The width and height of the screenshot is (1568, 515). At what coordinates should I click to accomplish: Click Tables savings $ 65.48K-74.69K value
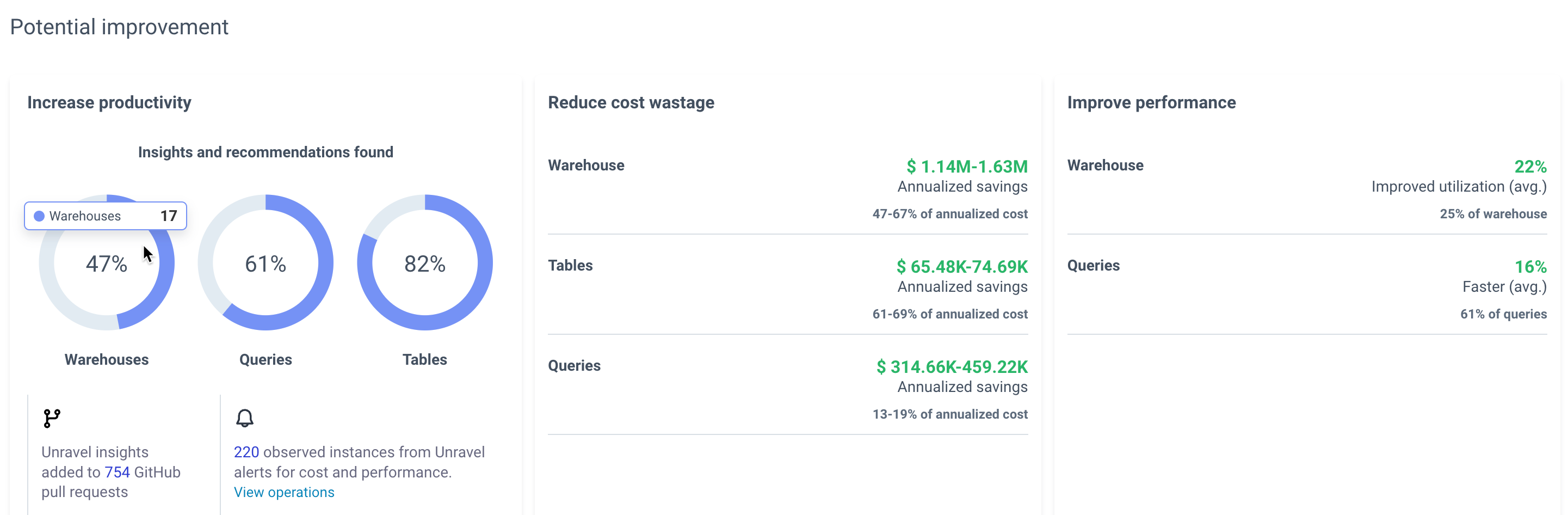(962, 267)
